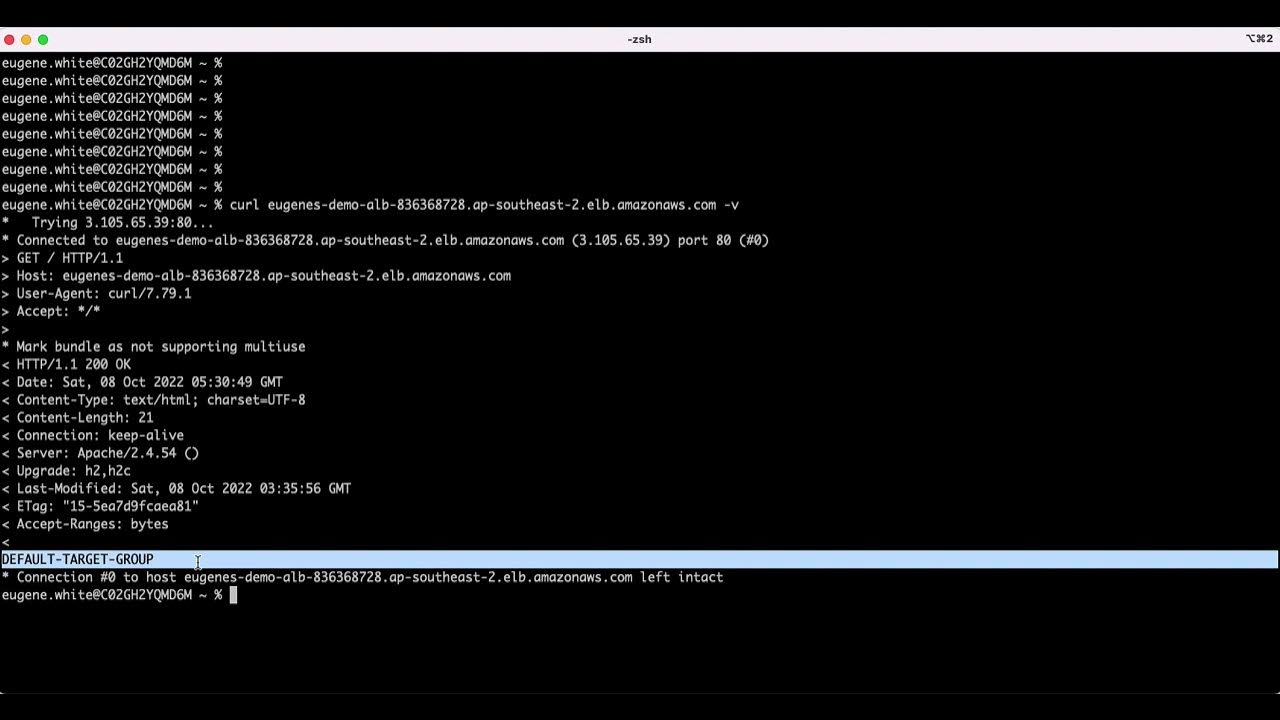
Task: Click the -zsh window title
Action: [639, 39]
